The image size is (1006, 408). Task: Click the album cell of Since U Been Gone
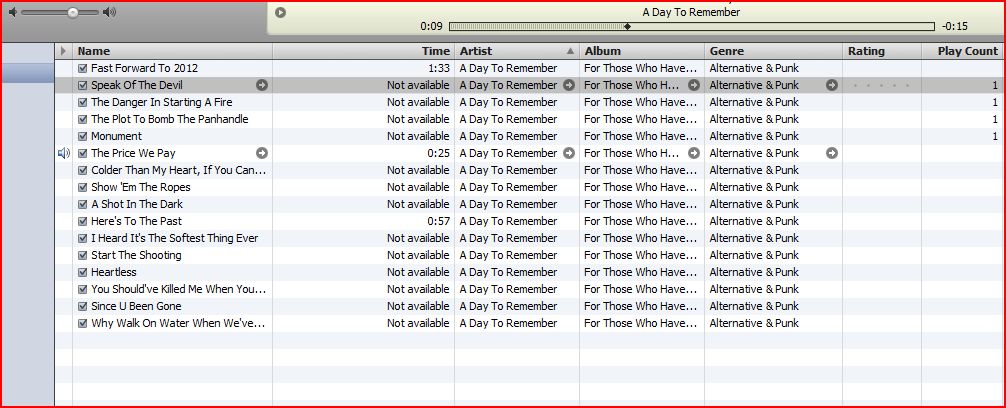[x=640, y=306]
